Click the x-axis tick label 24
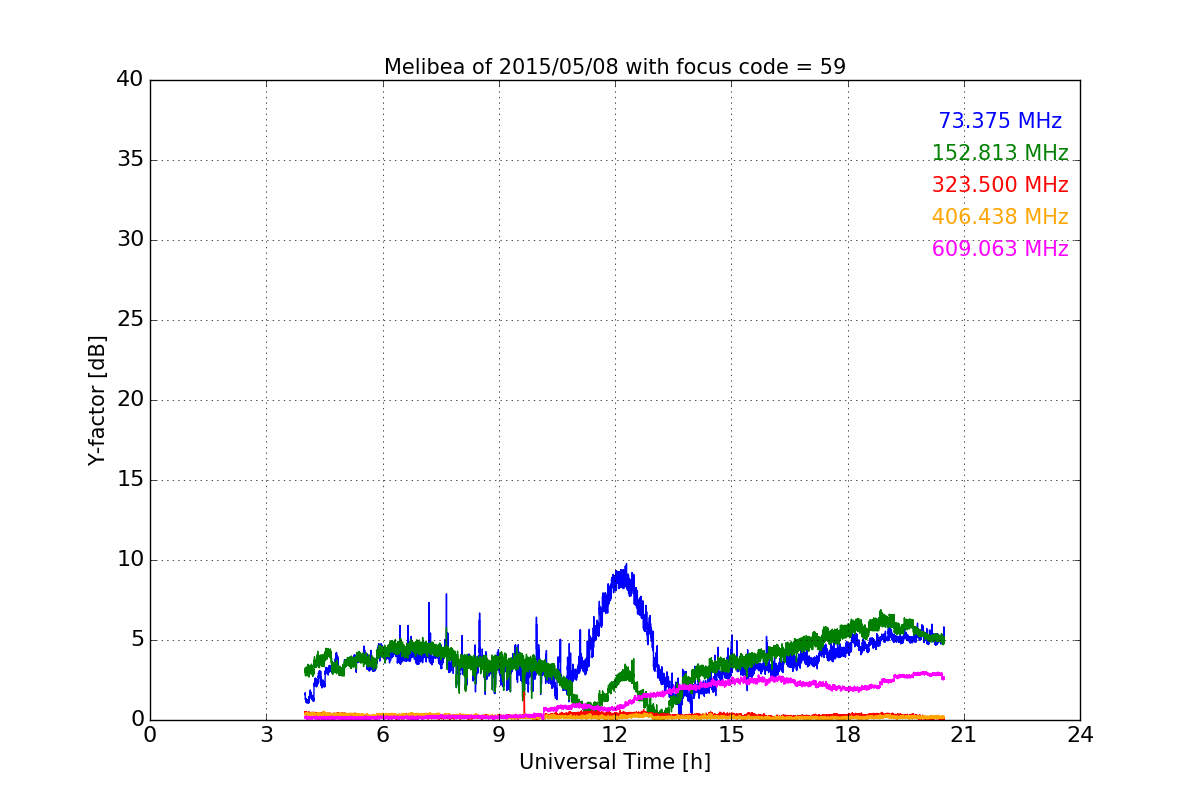 (1080, 735)
